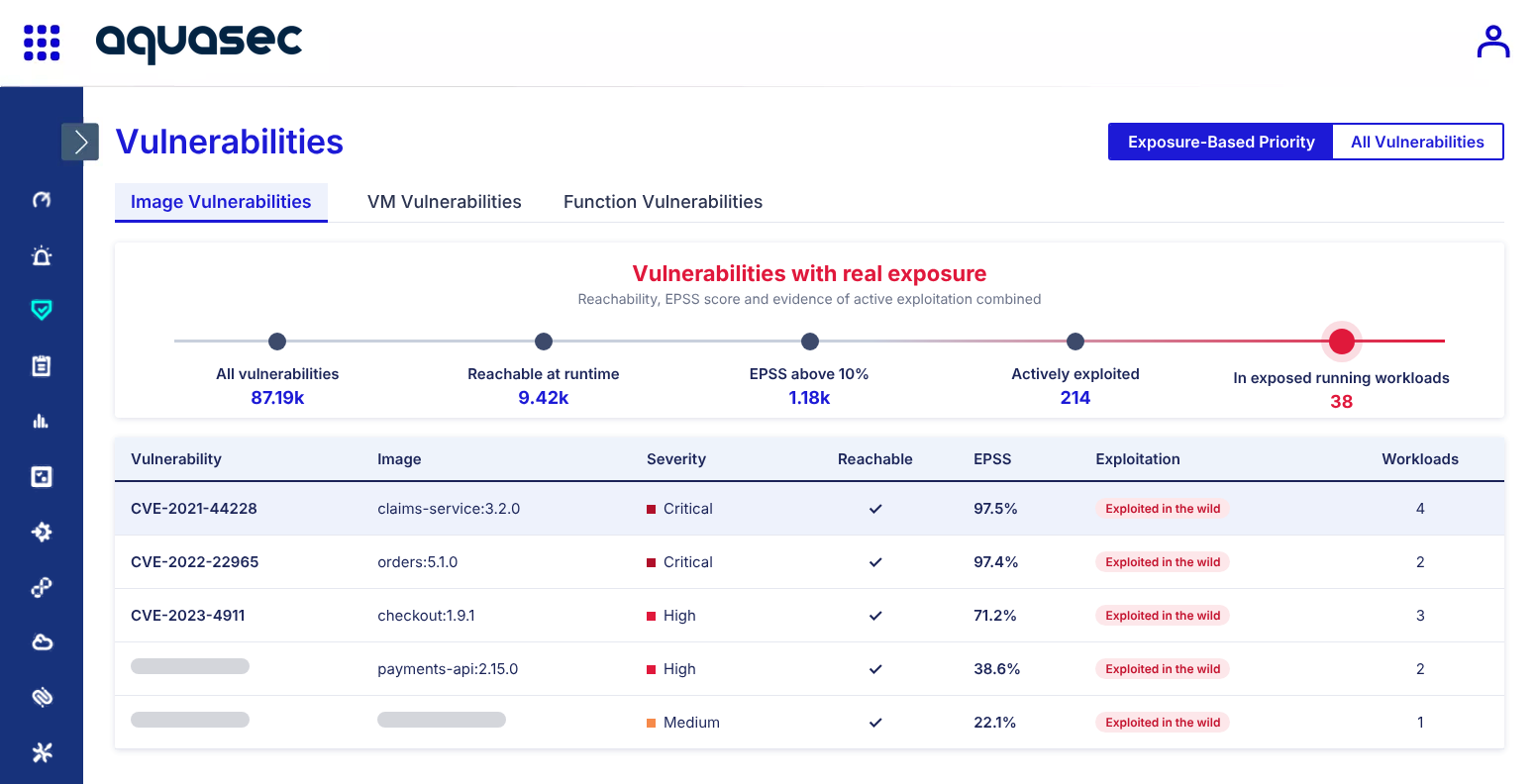Sort by the EPSS column header
The width and height of the screenshot is (1536, 784).
coord(992,459)
